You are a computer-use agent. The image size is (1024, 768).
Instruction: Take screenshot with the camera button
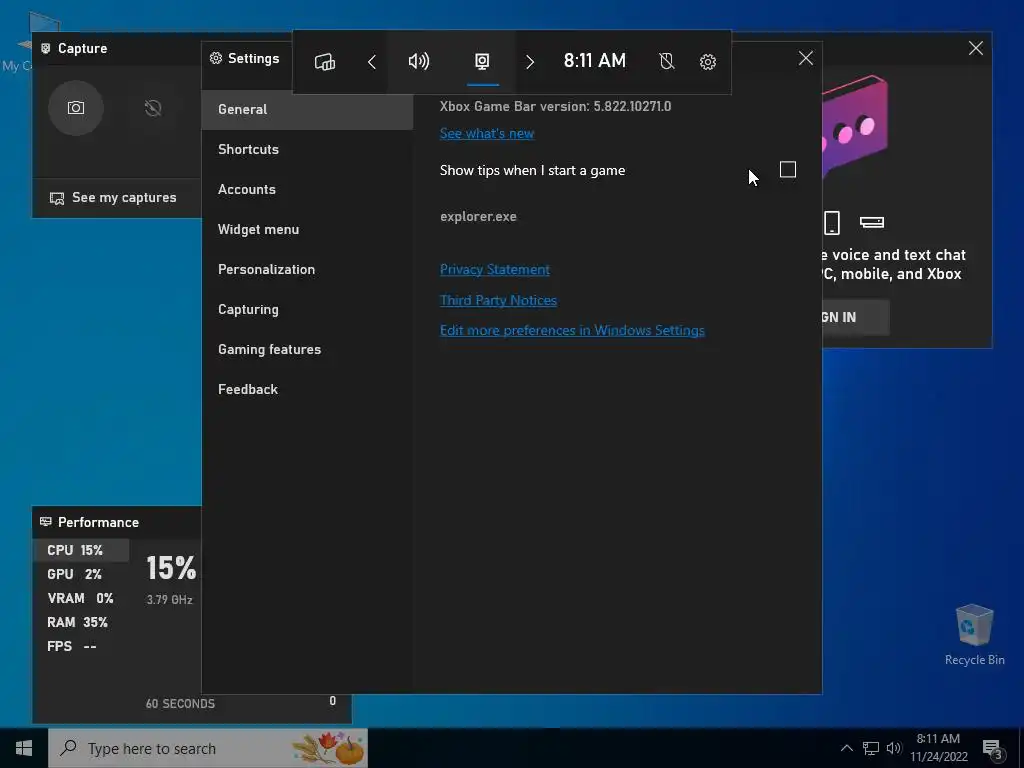point(76,108)
